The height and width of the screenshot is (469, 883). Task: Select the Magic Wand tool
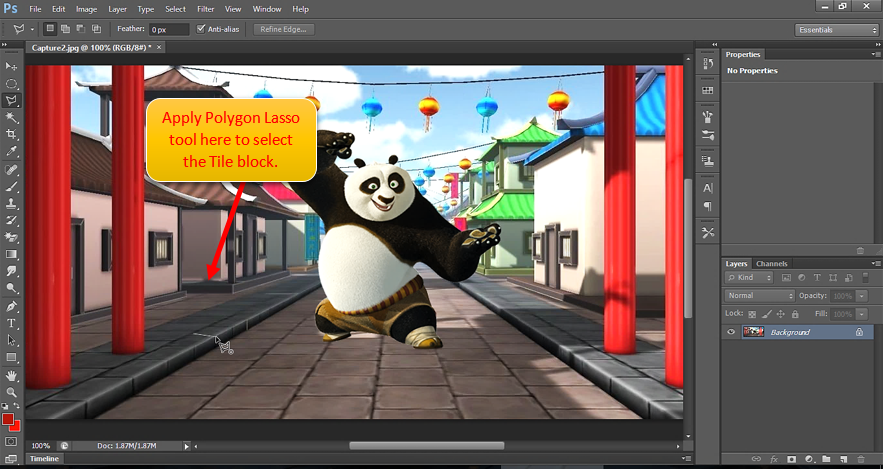pyautogui.click(x=11, y=117)
